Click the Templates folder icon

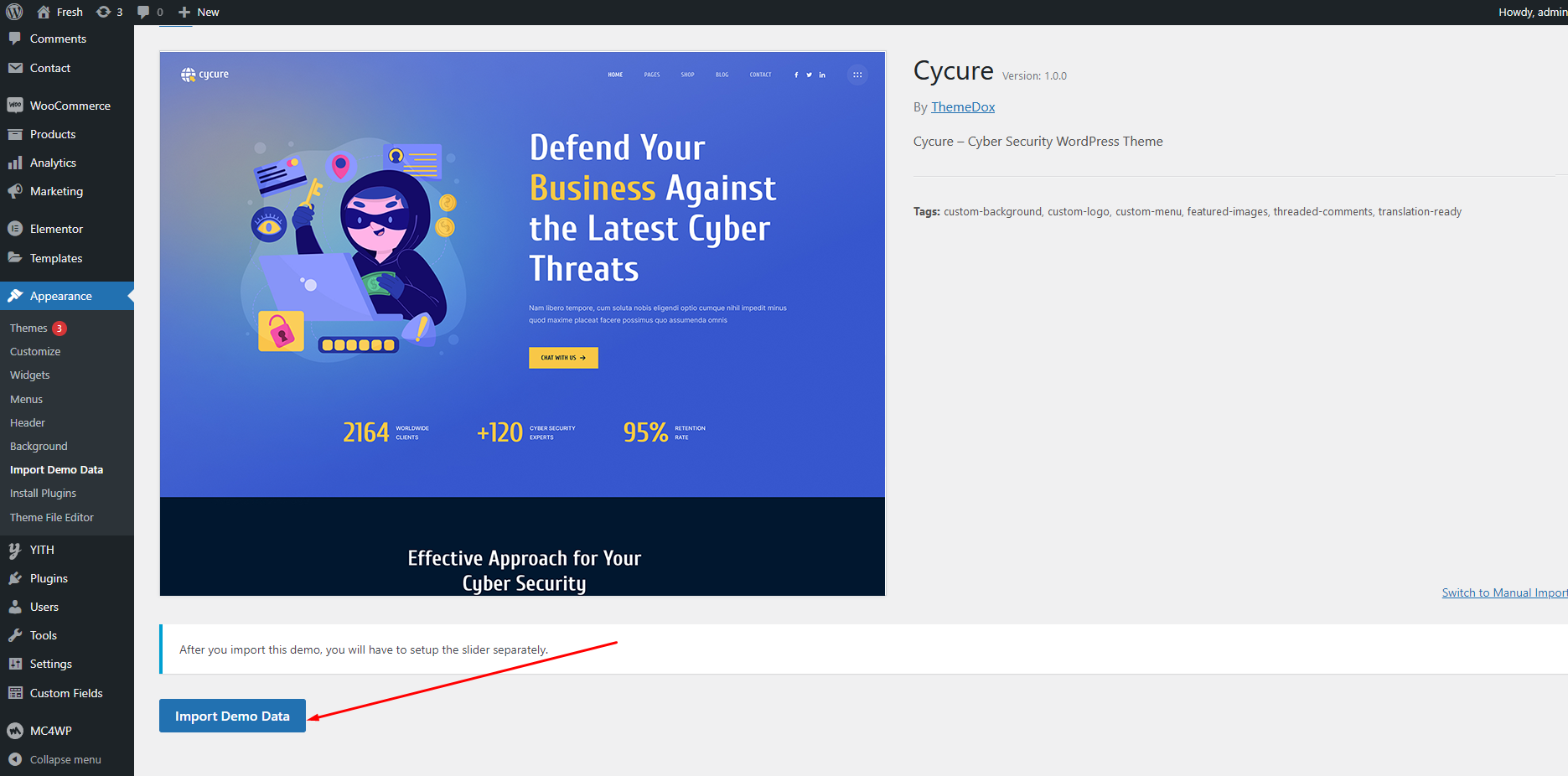point(15,258)
